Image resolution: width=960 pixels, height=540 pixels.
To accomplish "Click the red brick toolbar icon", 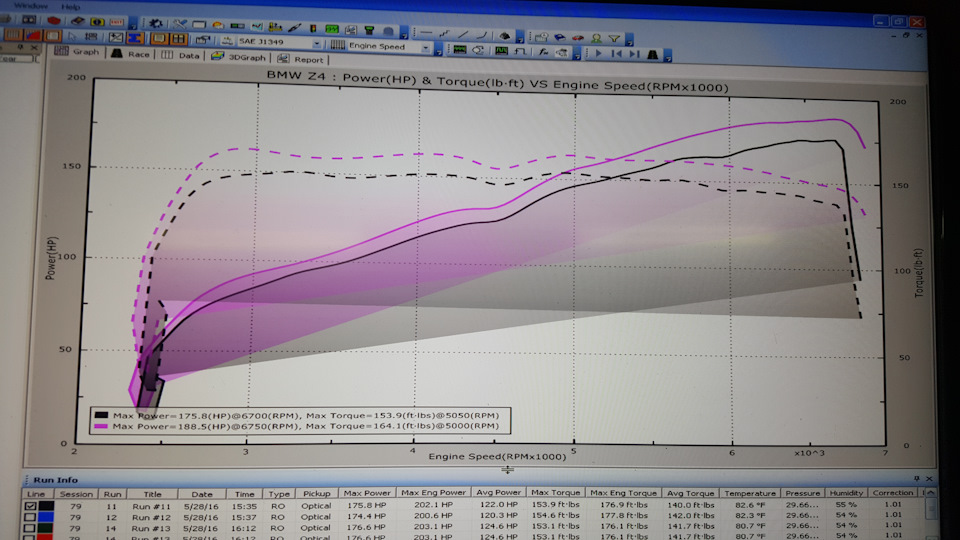I will point(54,20).
